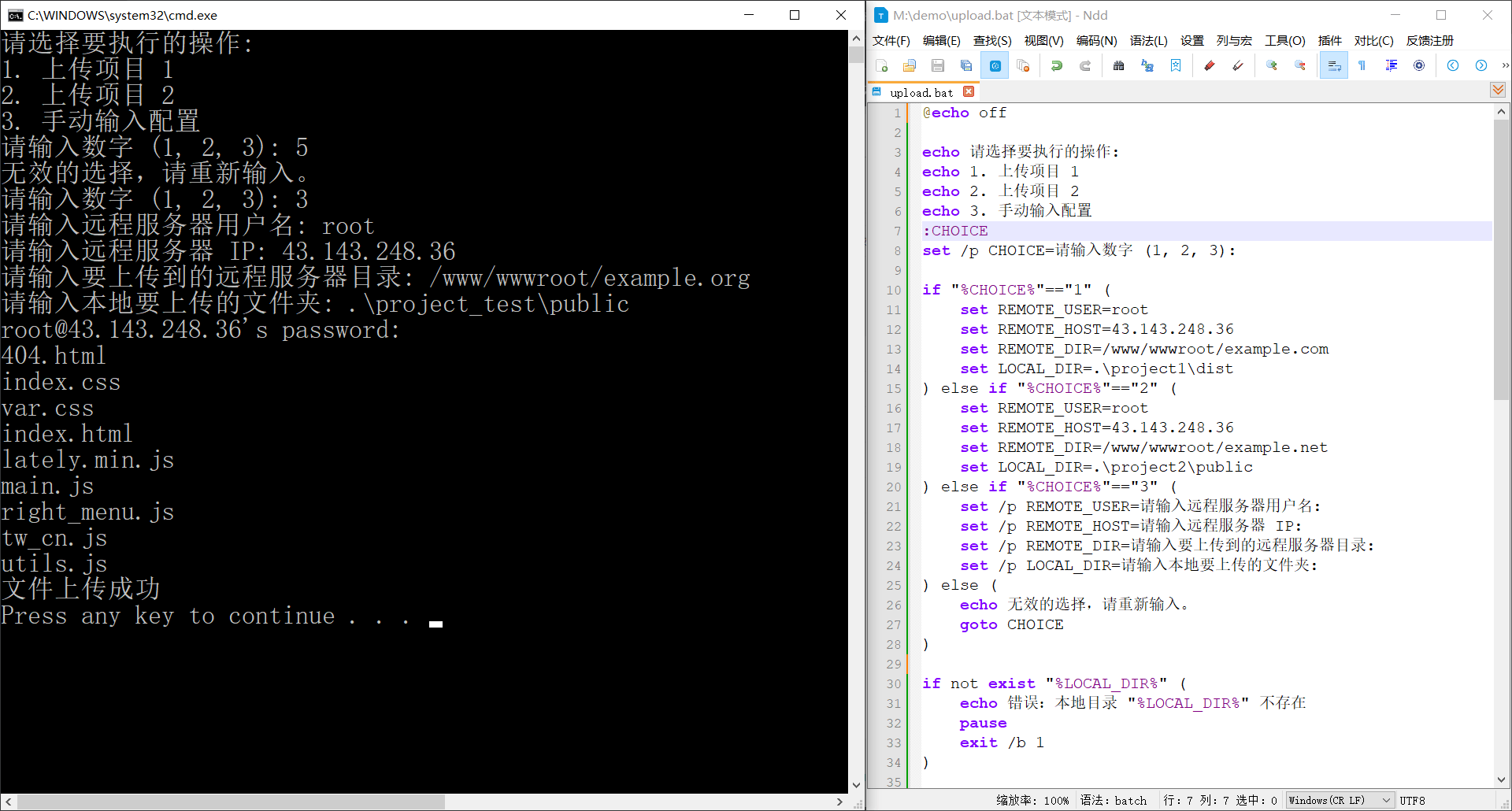The height and width of the screenshot is (811, 1512).
Task: Click the Open File folder icon
Action: 910,66
